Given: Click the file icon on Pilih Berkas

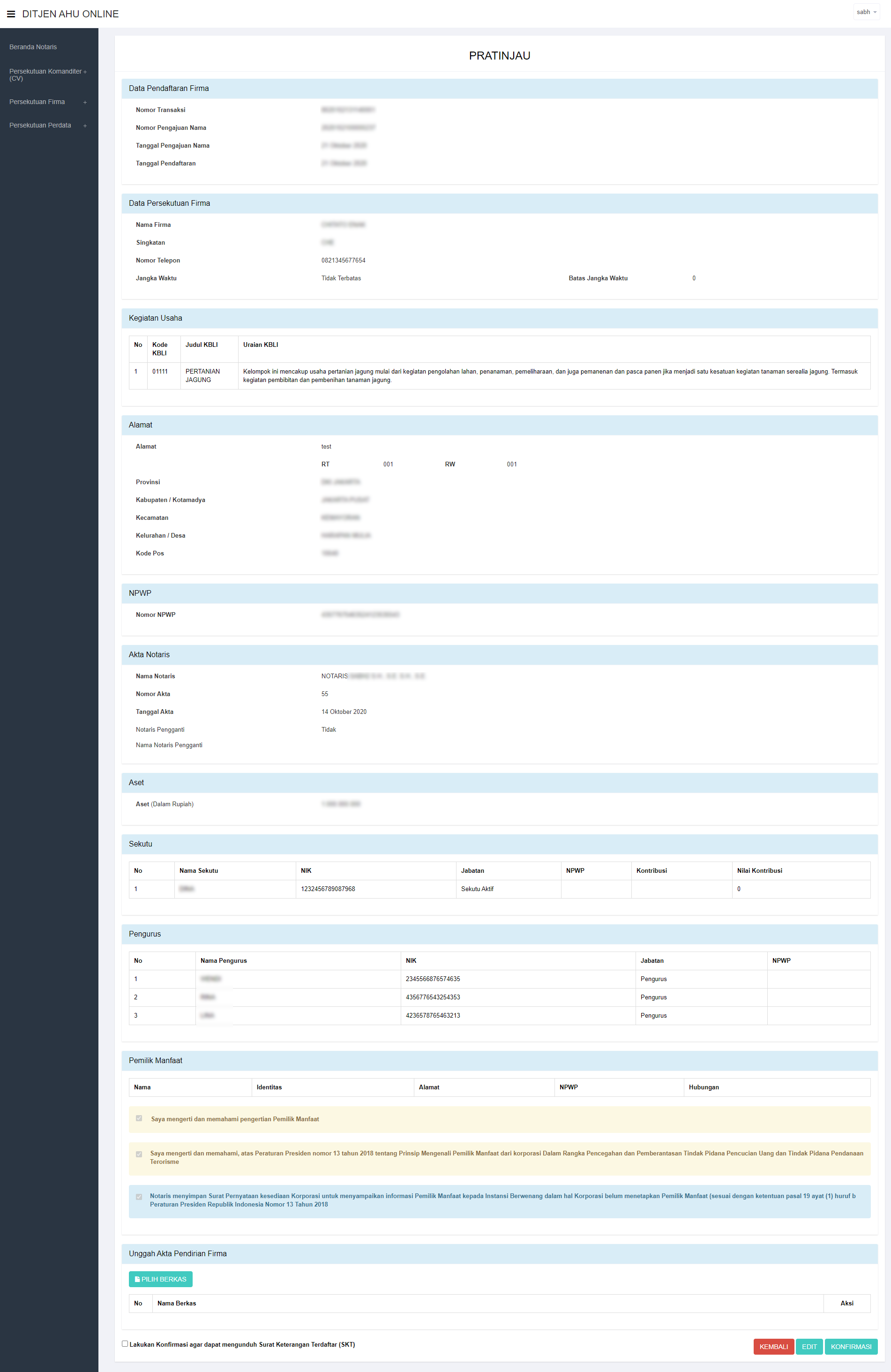Looking at the screenshot, I should click(137, 1279).
